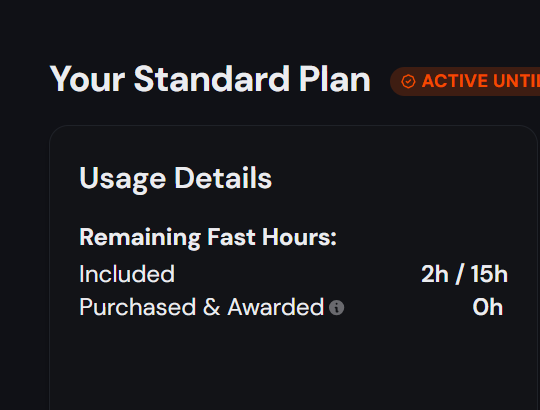The image size is (540, 410).
Task: Select the orange ACTIVE UNTIL status badge text
Action: [481, 81]
